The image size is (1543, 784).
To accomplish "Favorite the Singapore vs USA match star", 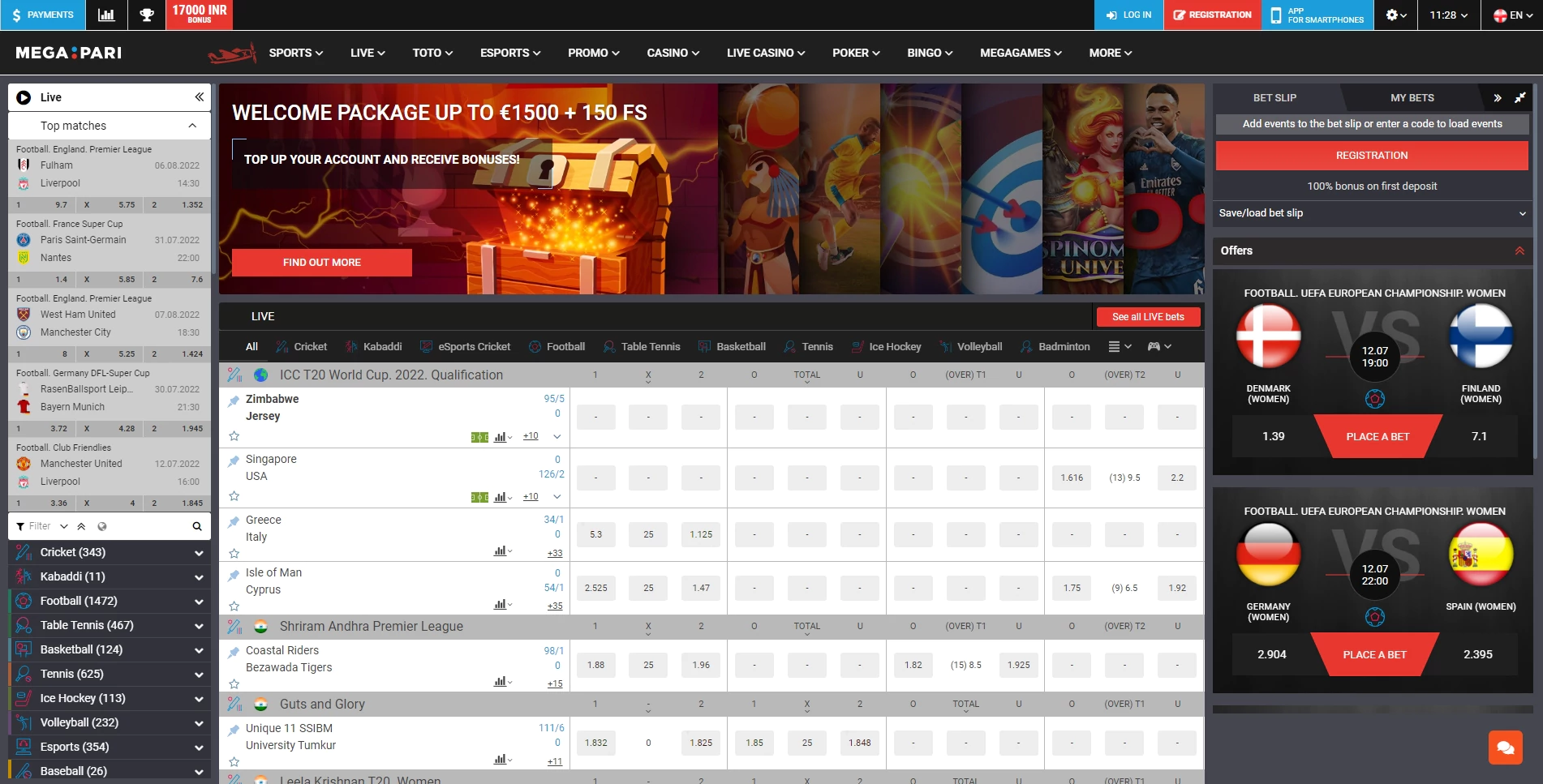I will pyautogui.click(x=234, y=496).
